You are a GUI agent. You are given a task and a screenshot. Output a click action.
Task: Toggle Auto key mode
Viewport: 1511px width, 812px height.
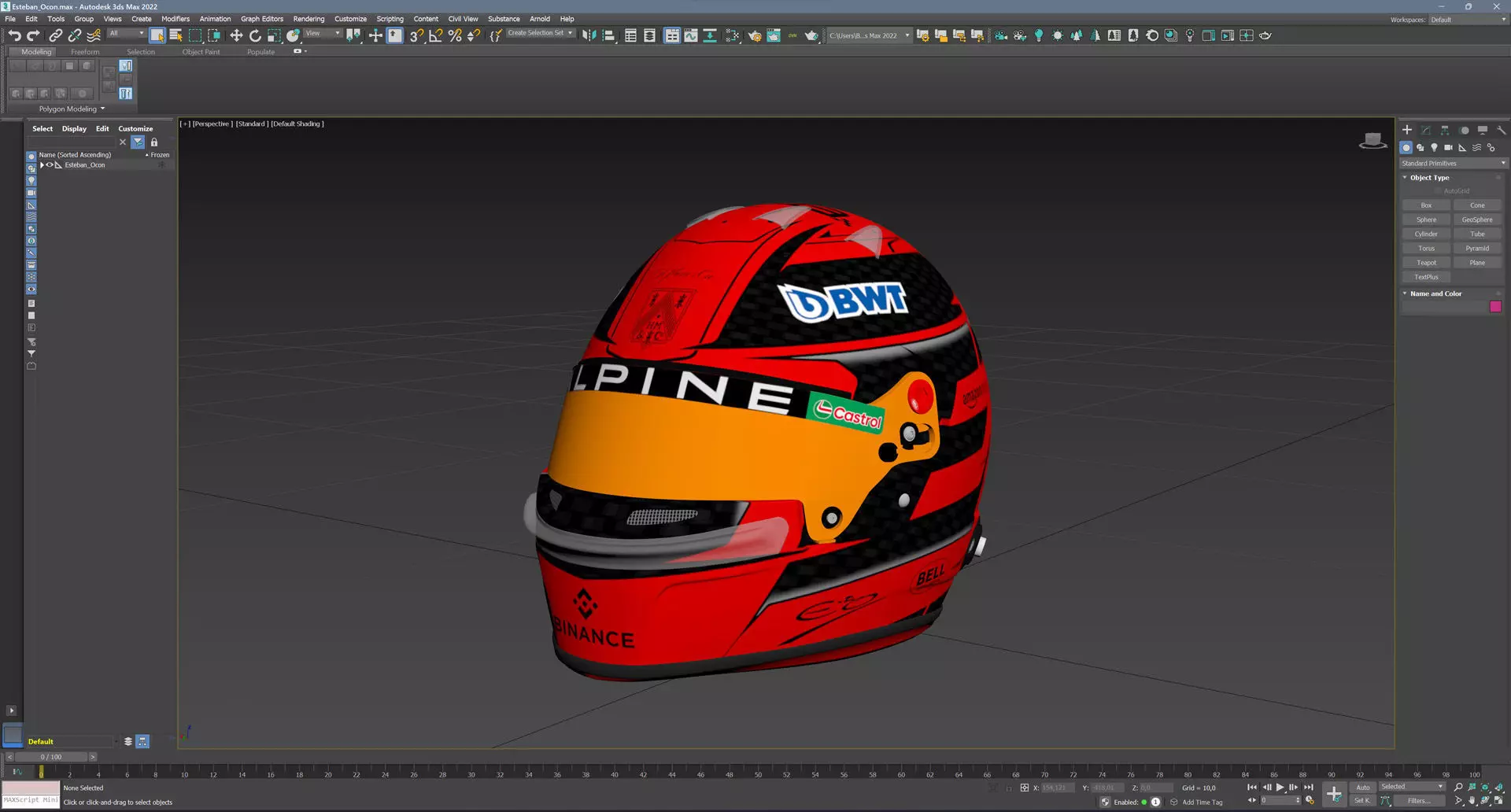coord(1362,787)
